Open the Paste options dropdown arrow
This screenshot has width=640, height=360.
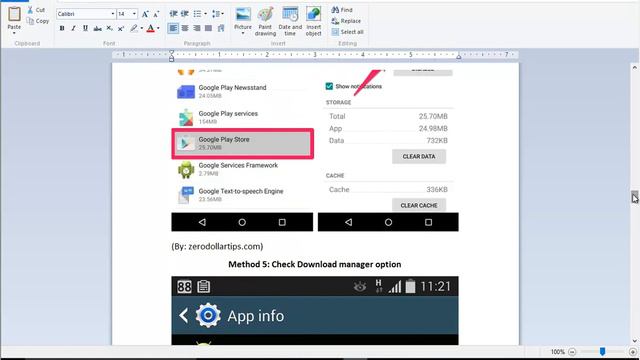[14, 33]
